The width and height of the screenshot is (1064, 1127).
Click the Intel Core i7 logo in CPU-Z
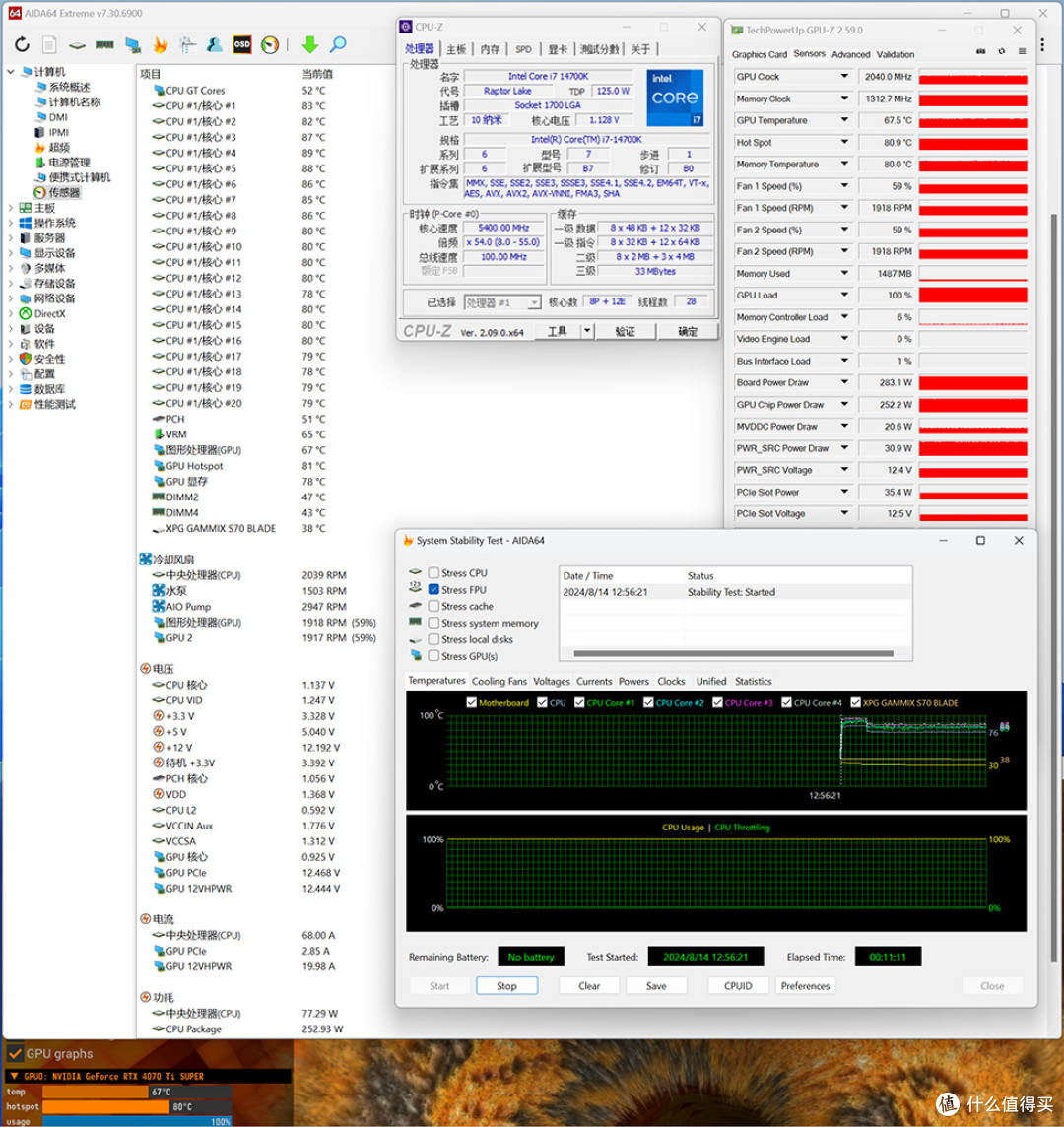tap(674, 98)
